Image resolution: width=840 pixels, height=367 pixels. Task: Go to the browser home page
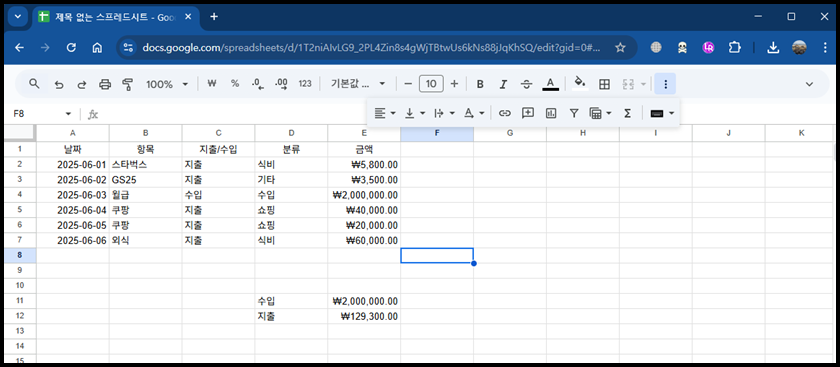pyautogui.click(x=97, y=48)
